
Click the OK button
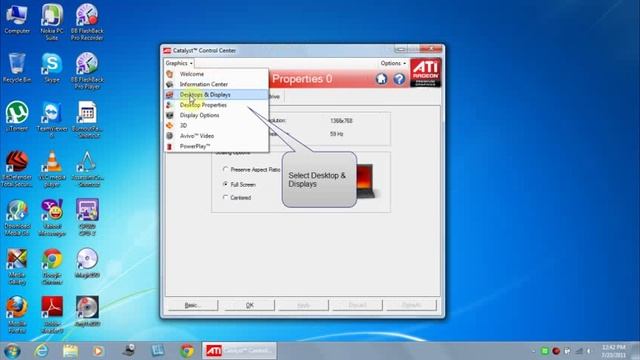click(x=249, y=305)
